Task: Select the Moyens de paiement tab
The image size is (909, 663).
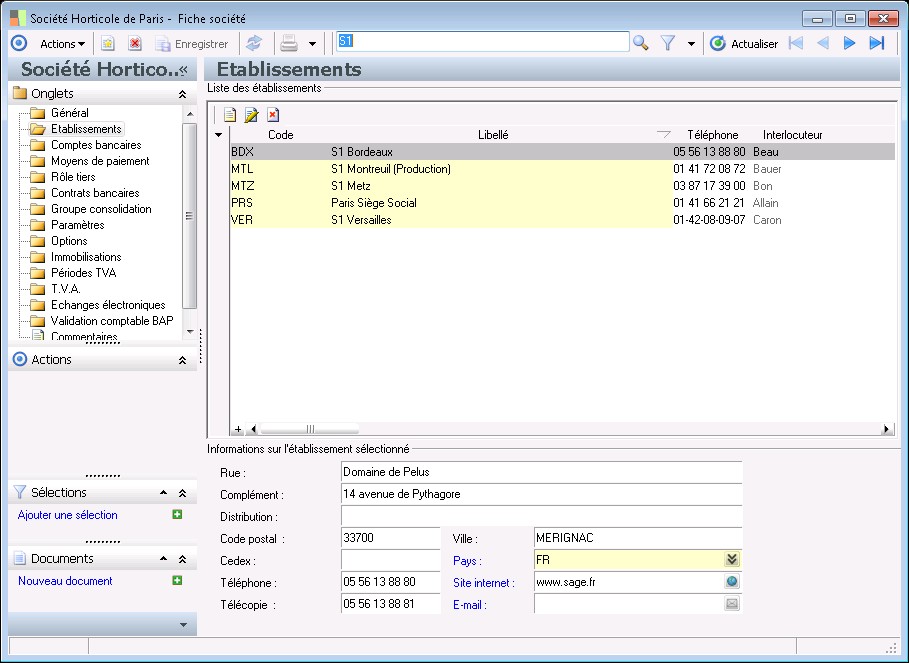Action: click(x=100, y=161)
